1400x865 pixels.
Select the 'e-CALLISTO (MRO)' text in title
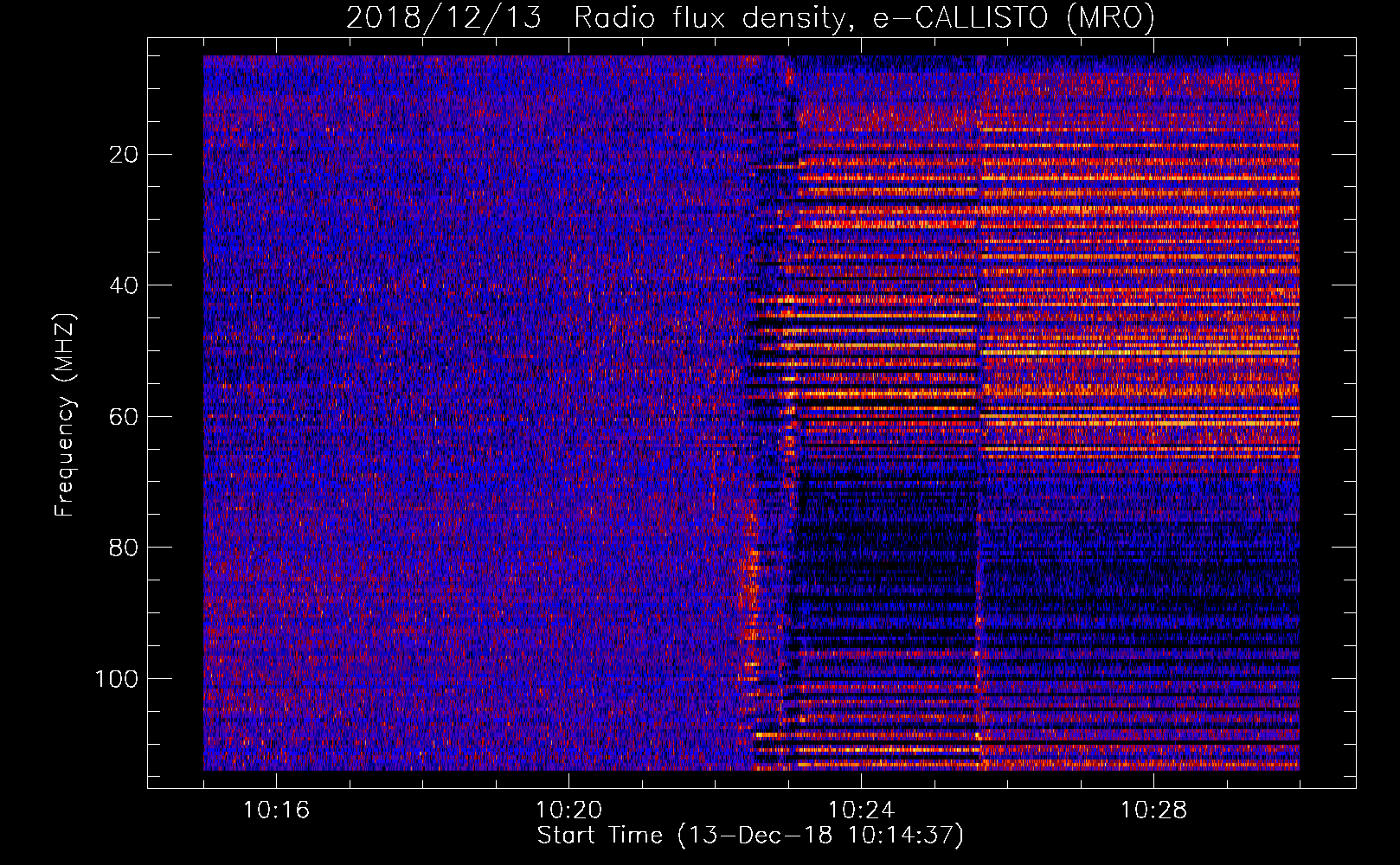1013,19
